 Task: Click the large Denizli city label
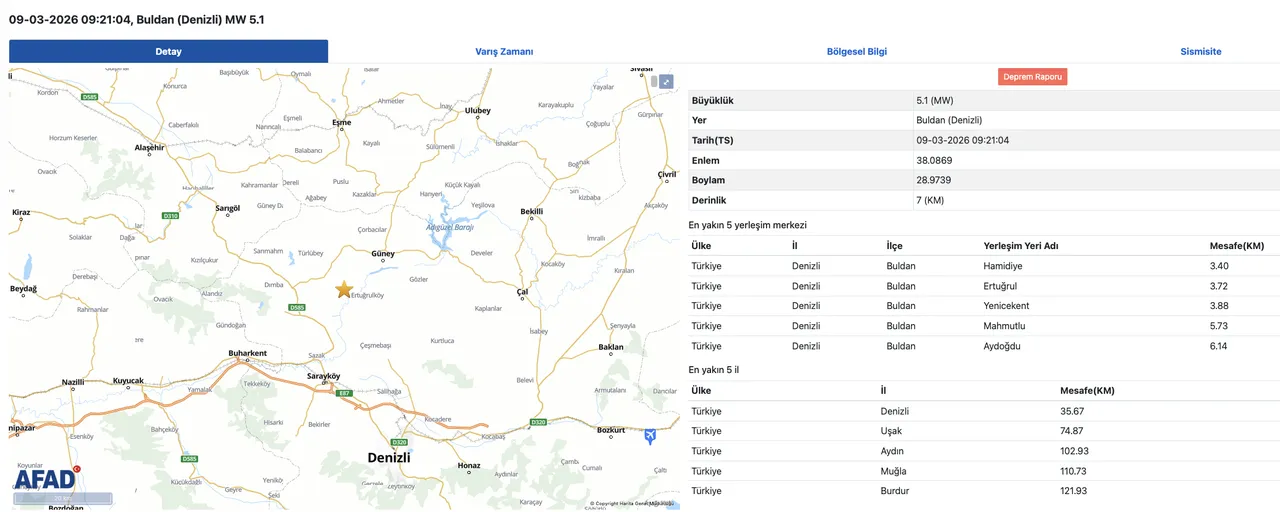click(x=389, y=458)
